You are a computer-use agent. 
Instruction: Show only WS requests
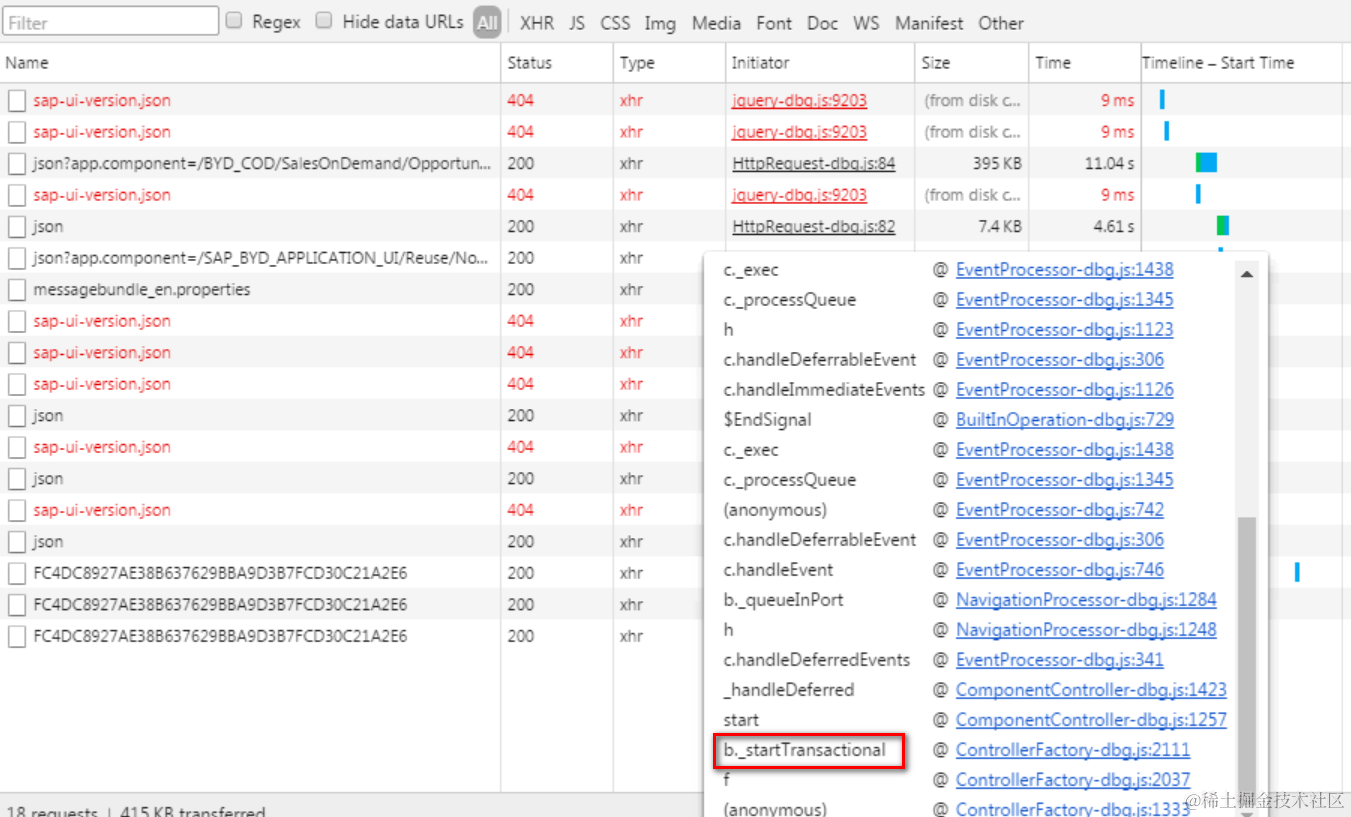click(867, 23)
